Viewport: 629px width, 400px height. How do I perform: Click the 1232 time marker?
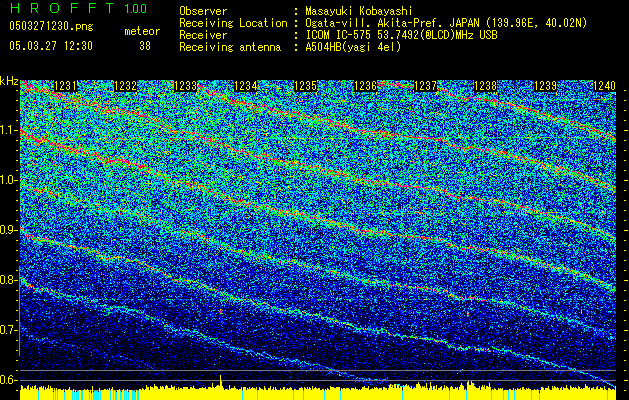tap(126, 86)
